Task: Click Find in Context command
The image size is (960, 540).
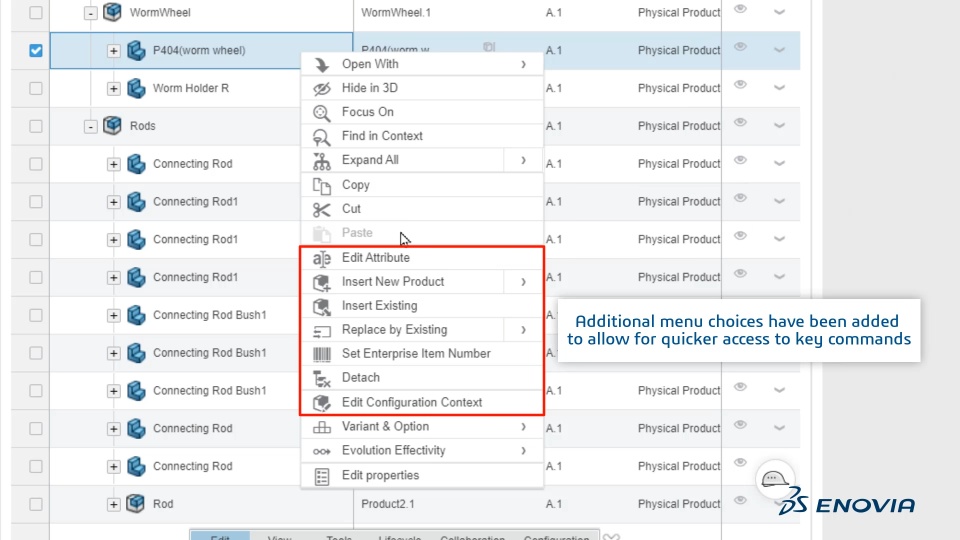Action: (382, 136)
